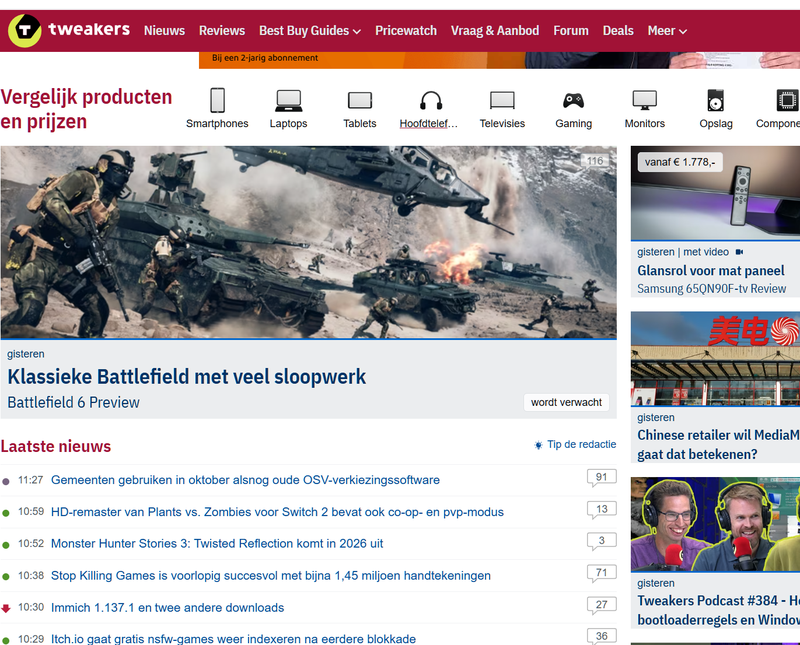Image resolution: width=800 pixels, height=645 pixels.
Task: Open the Laptops category icon
Action: coord(289,101)
